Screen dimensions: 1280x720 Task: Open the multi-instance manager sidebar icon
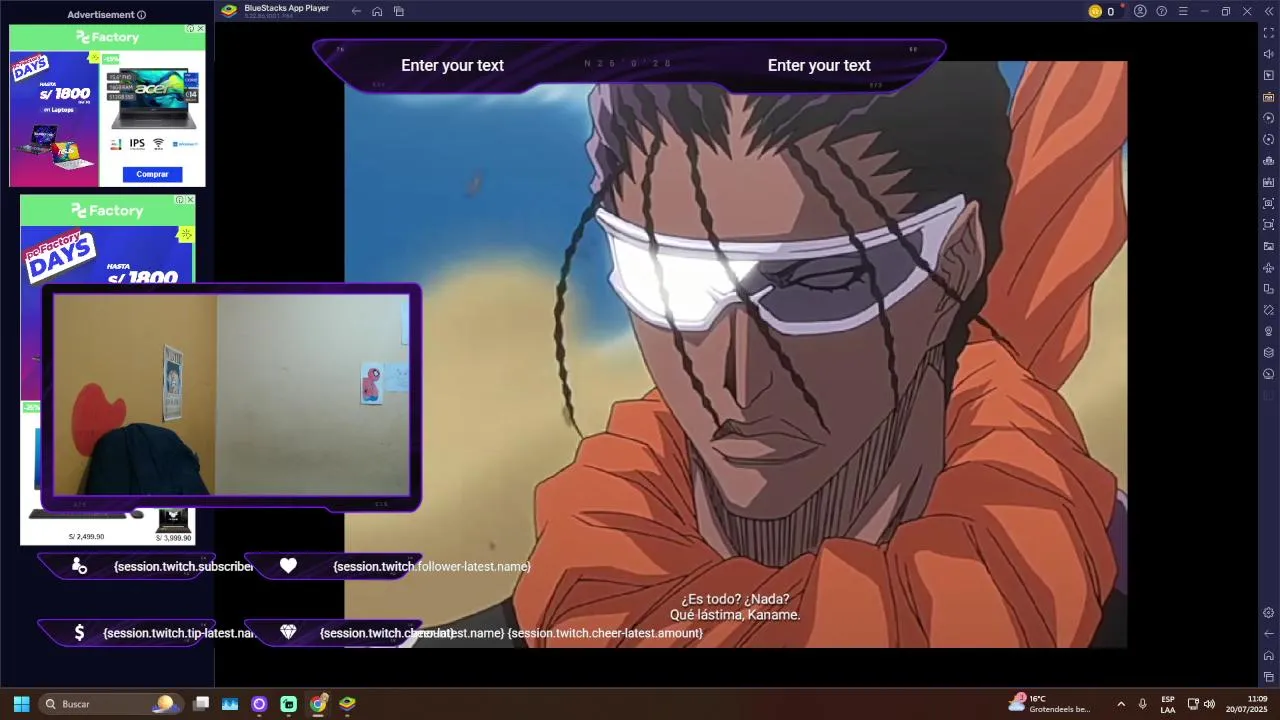point(1269,161)
